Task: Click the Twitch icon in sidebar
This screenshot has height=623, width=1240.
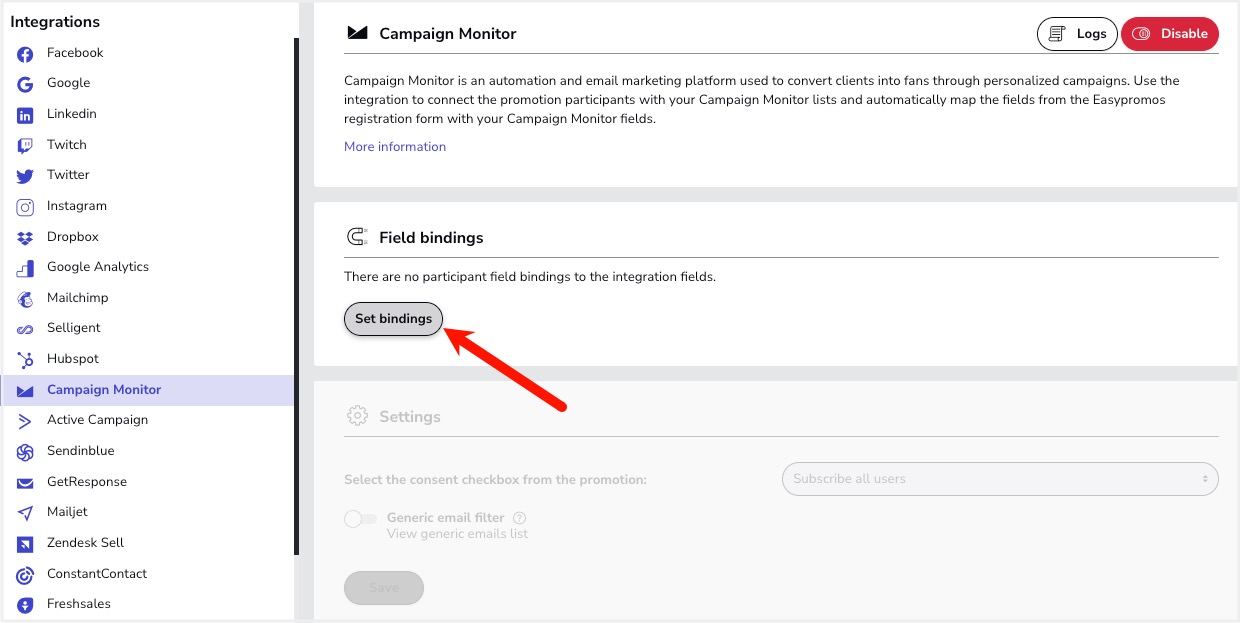Action: click(25, 146)
